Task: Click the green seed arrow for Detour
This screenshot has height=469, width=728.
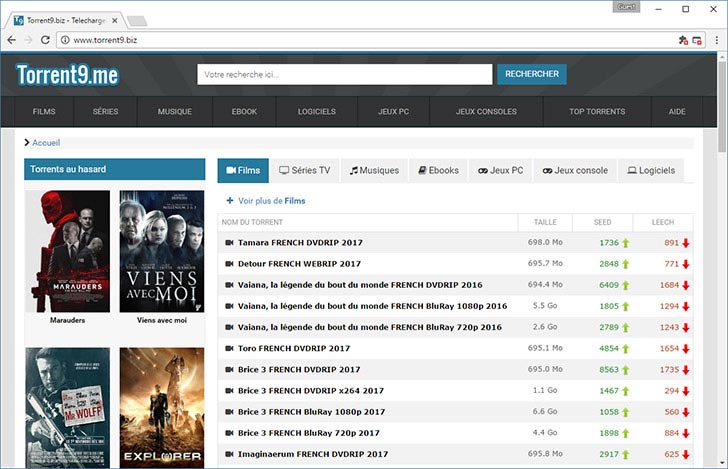Action: [625, 264]
